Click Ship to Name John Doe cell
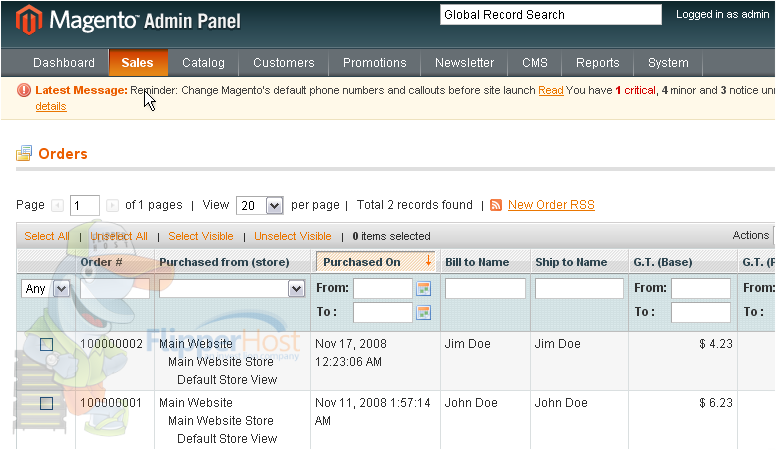 [561, 403]
